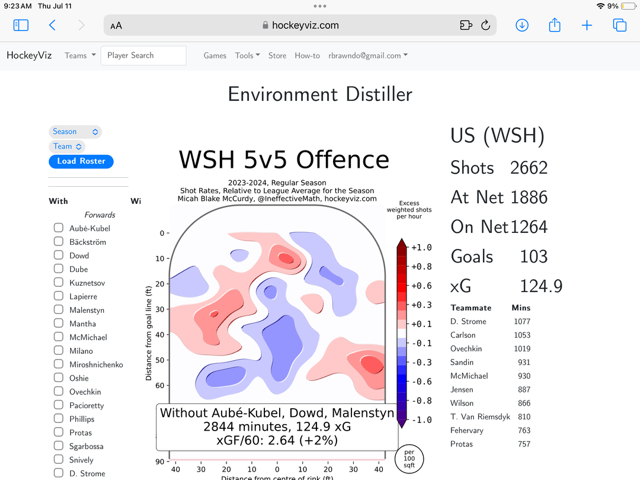Add a new Safari tab
640x480 pixels.
(x=587, y=25)
